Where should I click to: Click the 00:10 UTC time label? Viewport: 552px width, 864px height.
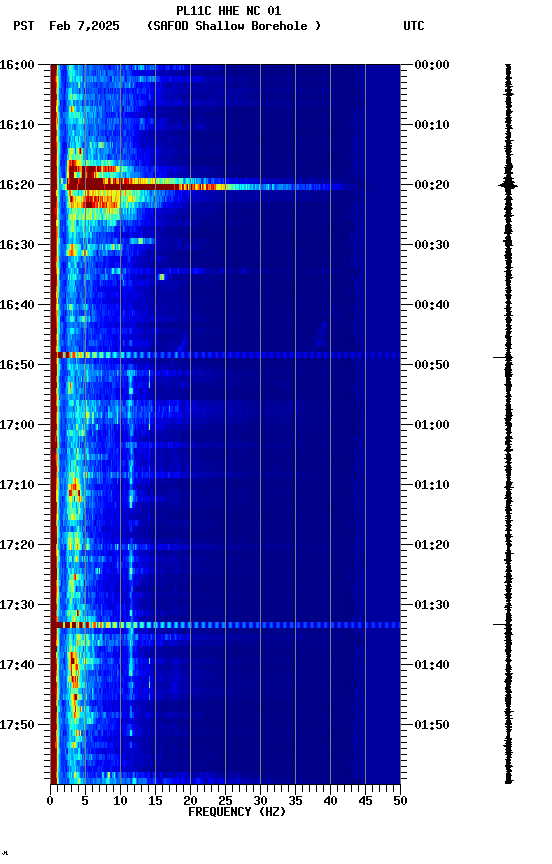point(432,125)
